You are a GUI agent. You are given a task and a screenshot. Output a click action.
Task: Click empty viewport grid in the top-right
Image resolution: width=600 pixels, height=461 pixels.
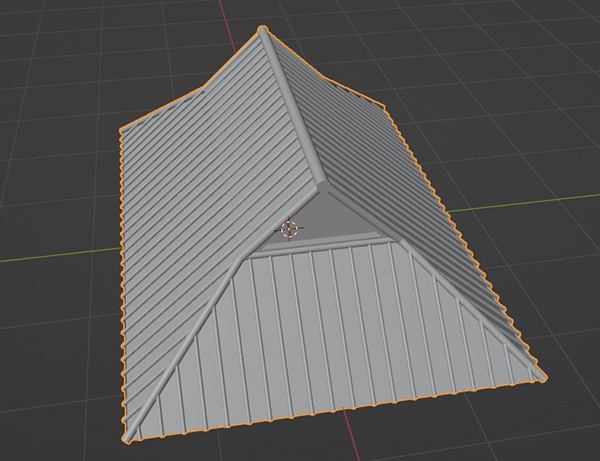520,60
